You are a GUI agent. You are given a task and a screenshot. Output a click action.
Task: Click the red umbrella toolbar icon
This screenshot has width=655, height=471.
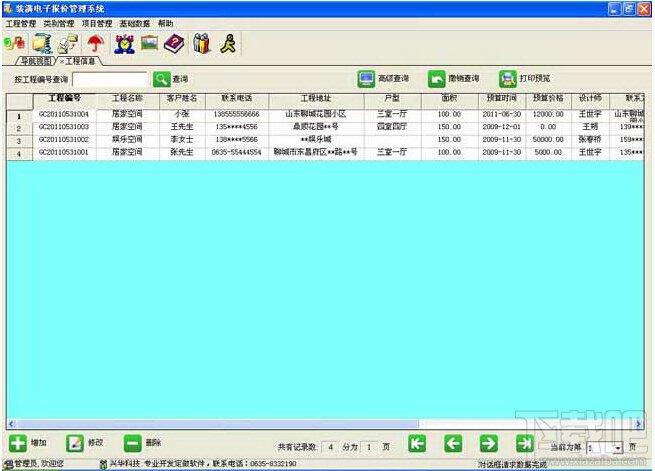tap(96, 43)
